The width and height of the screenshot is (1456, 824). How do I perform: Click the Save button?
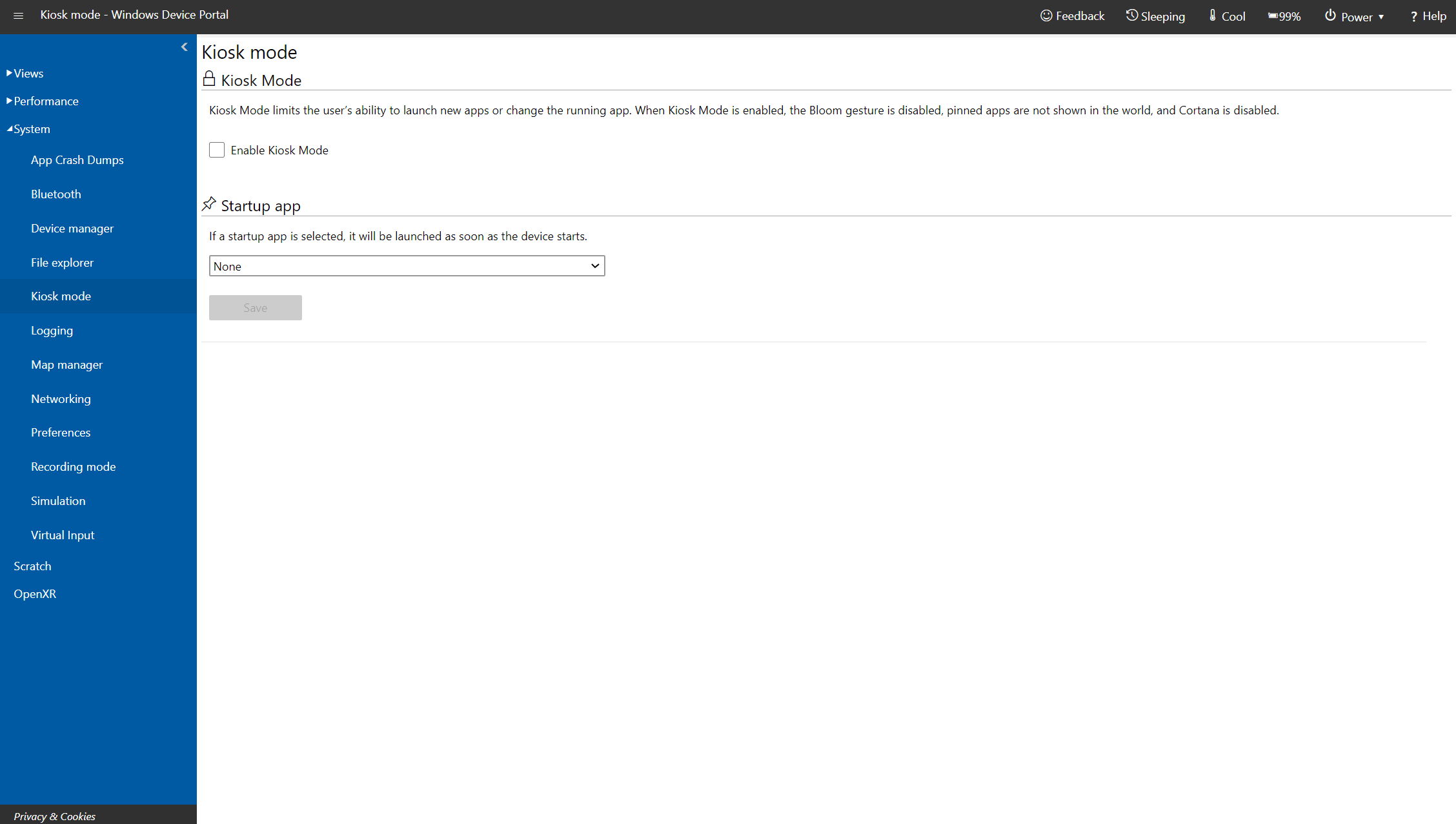tap(255, 307)
